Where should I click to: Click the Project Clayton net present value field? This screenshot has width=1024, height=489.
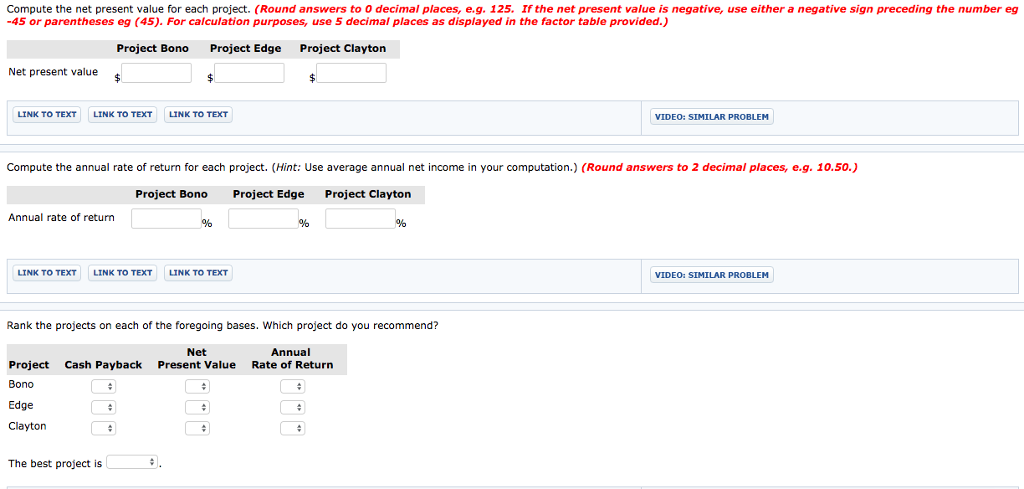351,73
